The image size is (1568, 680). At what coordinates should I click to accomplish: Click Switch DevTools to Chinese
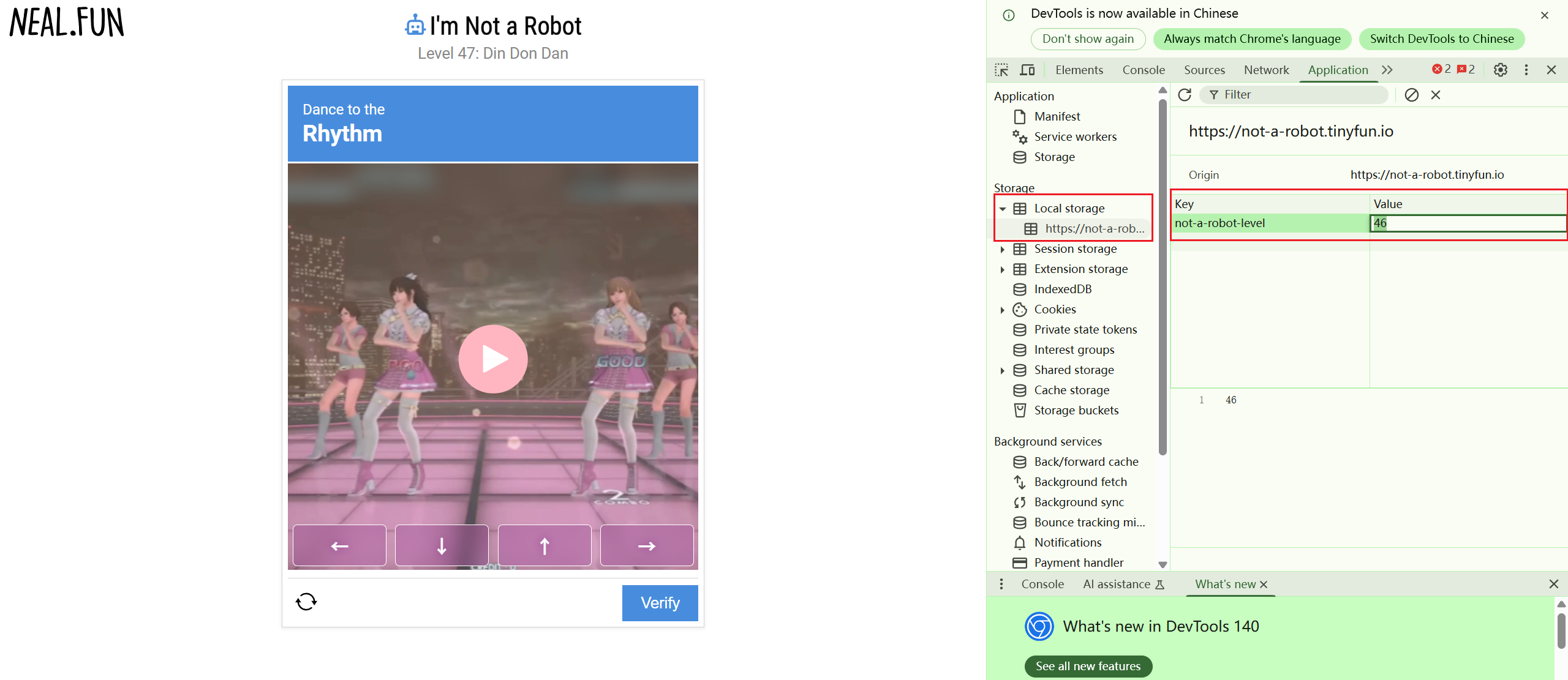click(1441, 39)
